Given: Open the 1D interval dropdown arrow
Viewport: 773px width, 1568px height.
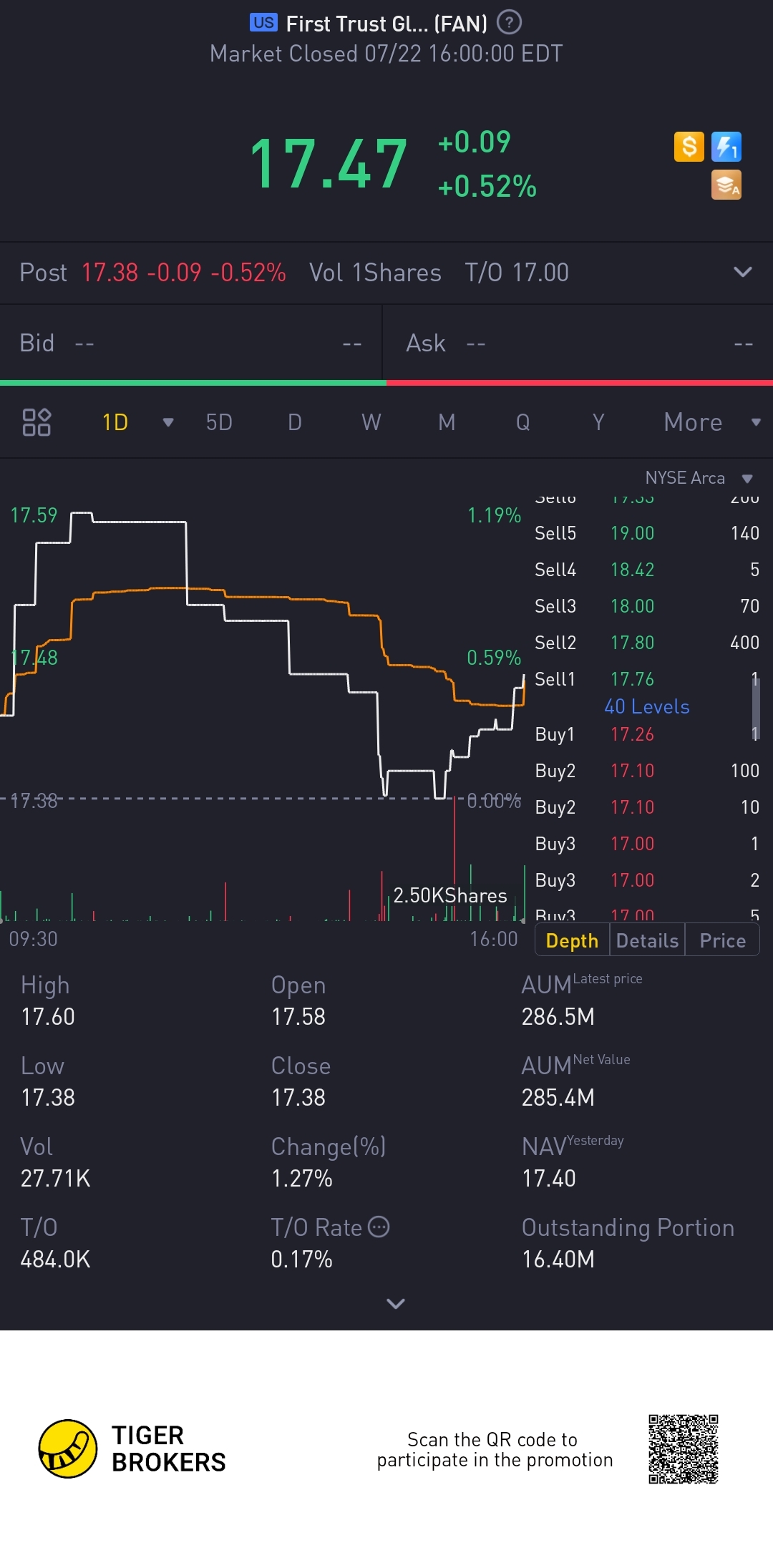Looking at the screenshot, I should point(168,422).
